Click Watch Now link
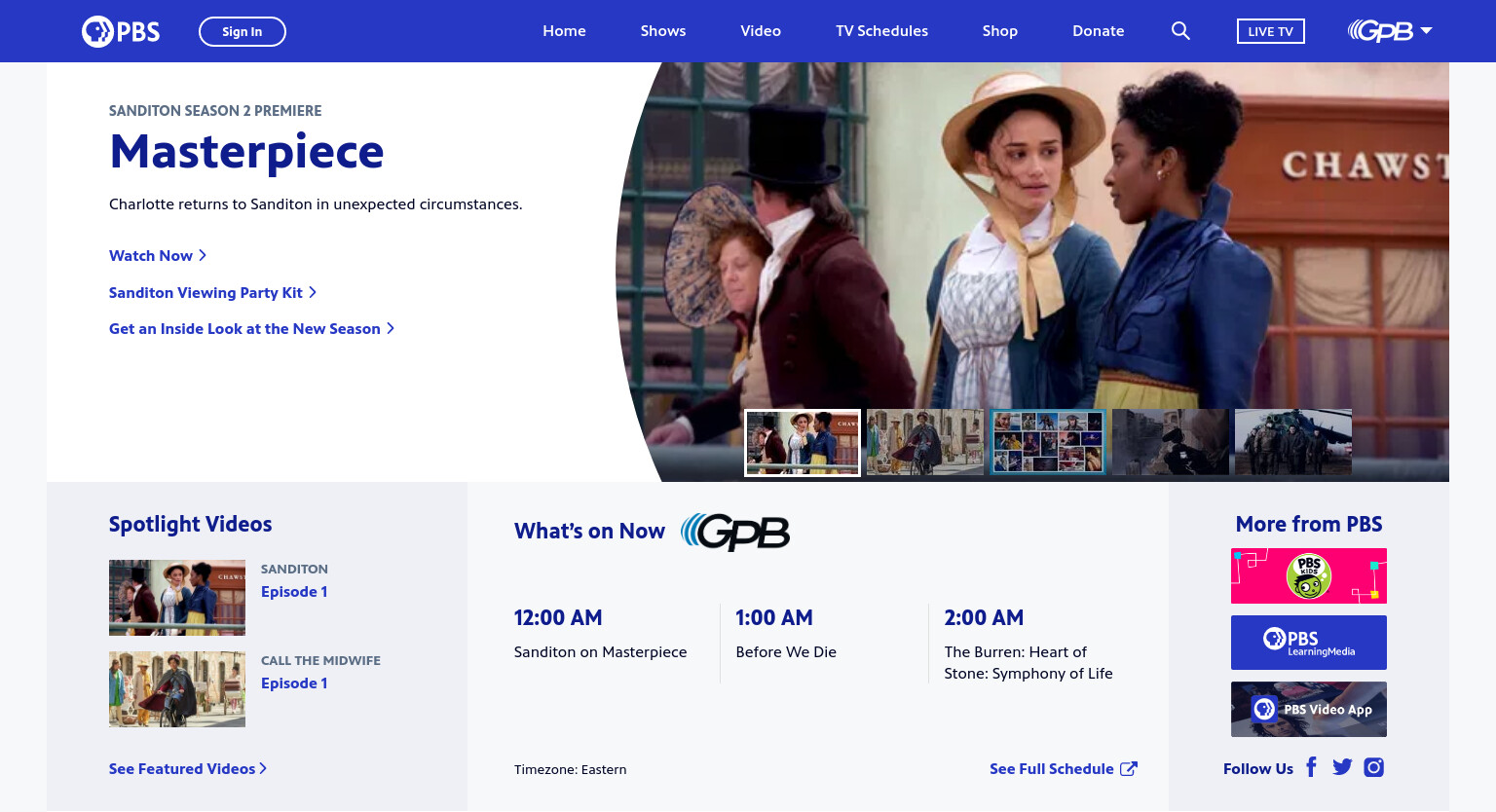Image resolution: width=1496 pixels, height=812 pixels. tap(158, 256)
